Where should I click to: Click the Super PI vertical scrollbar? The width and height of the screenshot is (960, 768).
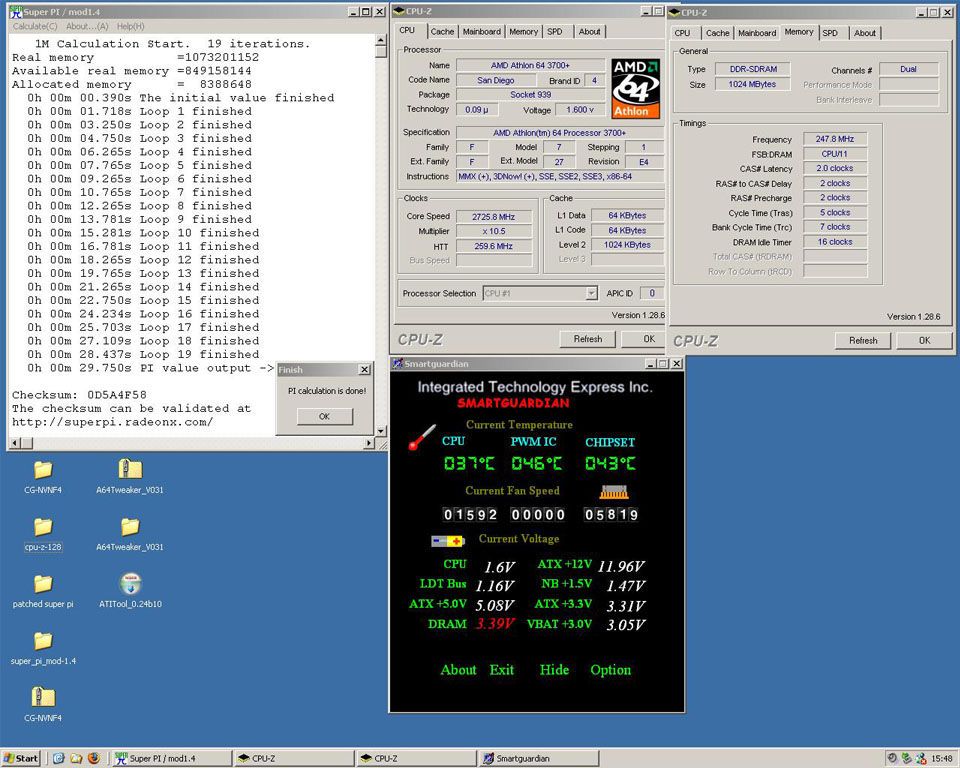[x=381, y=230]
